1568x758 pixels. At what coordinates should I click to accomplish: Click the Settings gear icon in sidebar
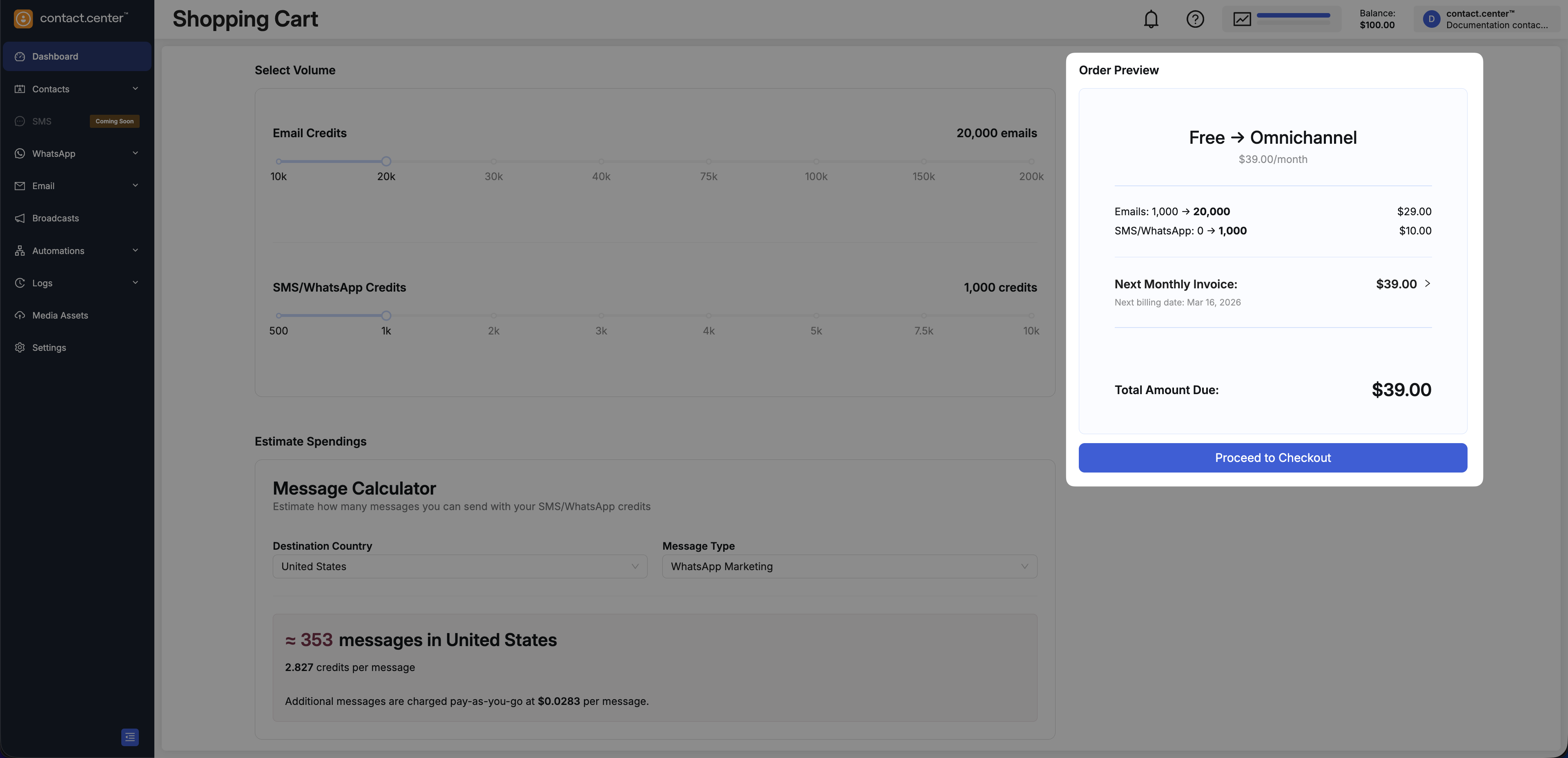click(20, 348)
